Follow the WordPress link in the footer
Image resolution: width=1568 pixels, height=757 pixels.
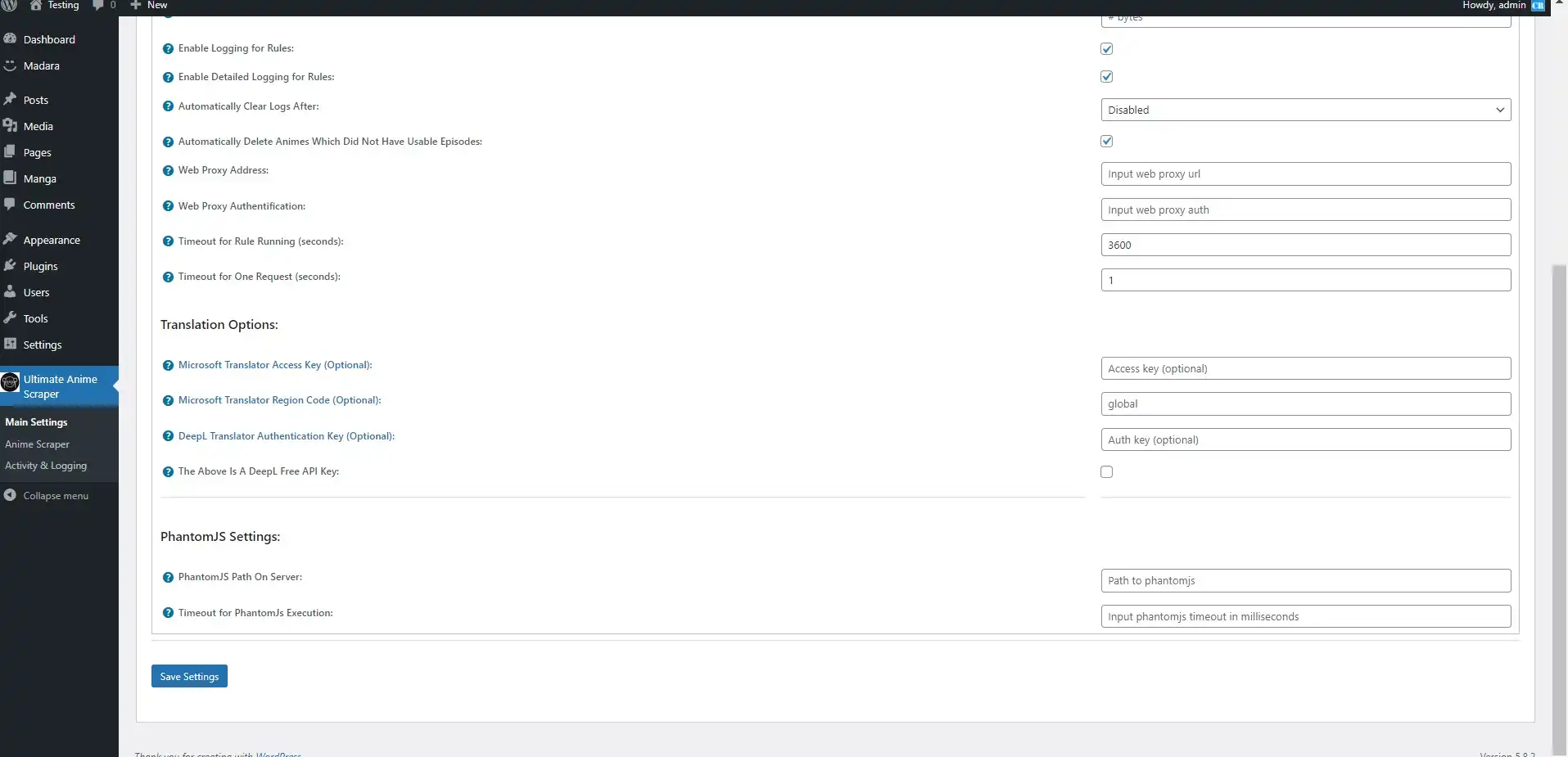point(278,754)
